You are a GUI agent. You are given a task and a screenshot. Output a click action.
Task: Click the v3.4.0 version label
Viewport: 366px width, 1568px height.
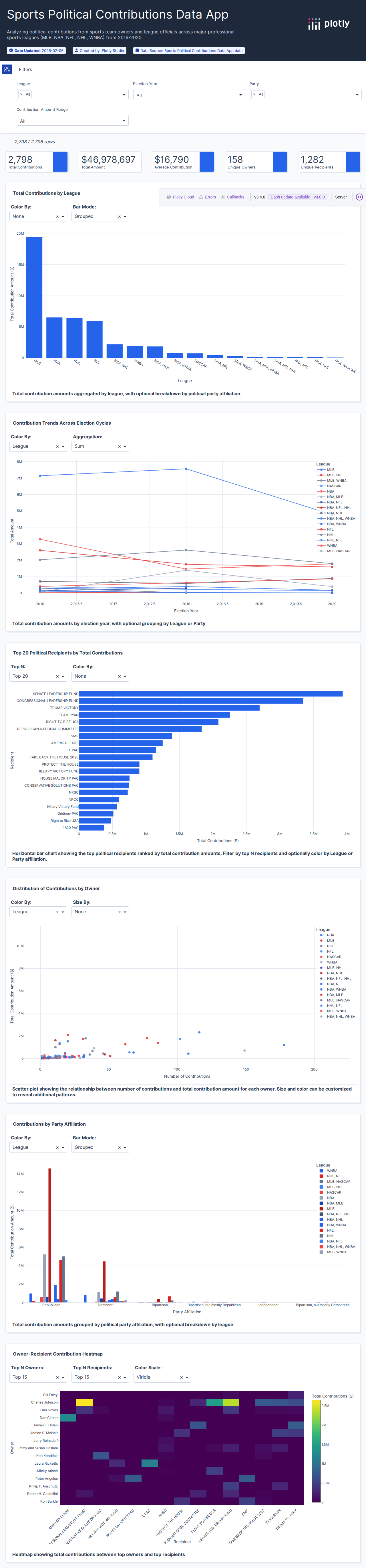point(259,197)
